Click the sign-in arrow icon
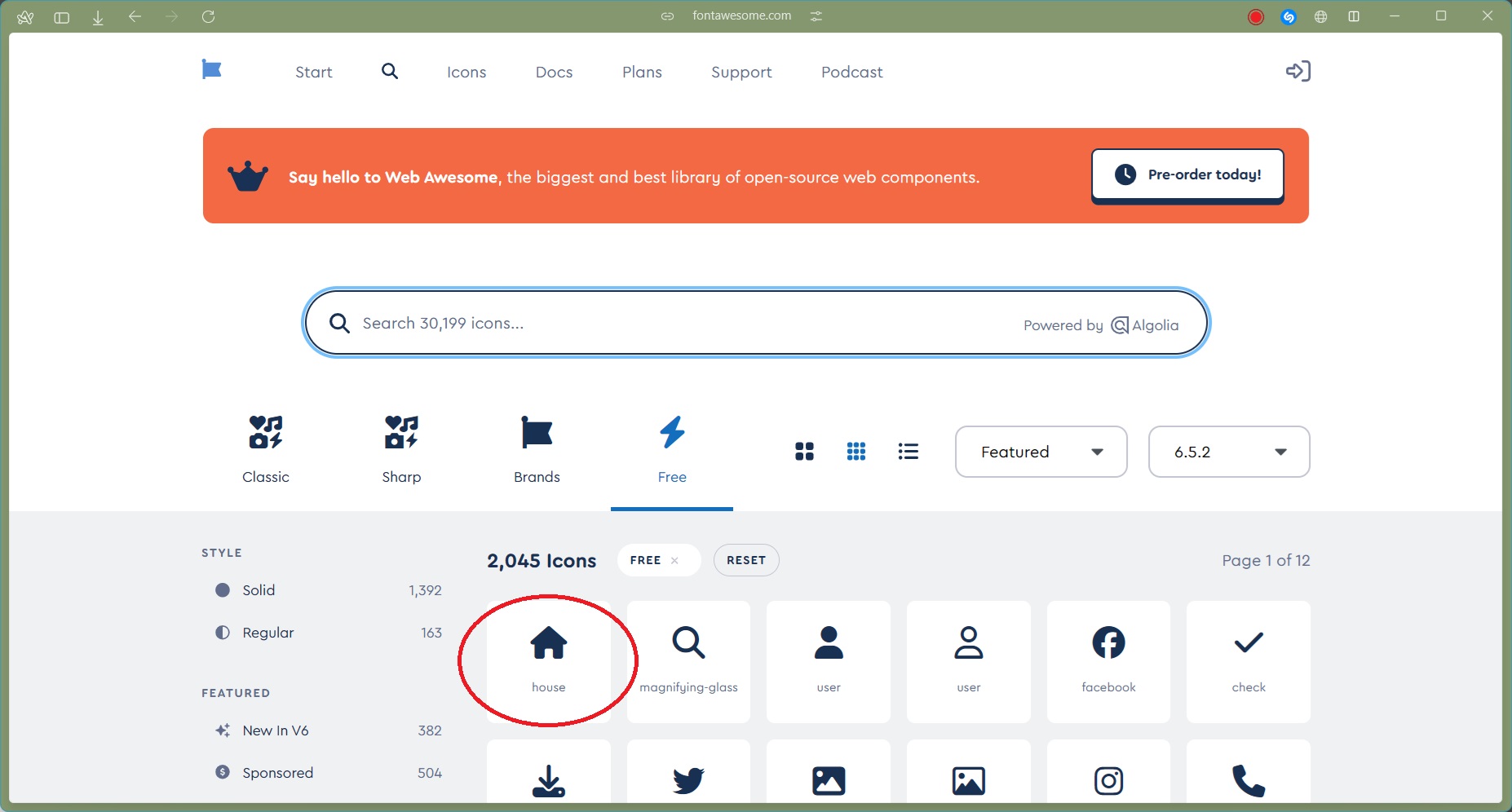This screenshot has height=812, width=1512. (1298, 72)
